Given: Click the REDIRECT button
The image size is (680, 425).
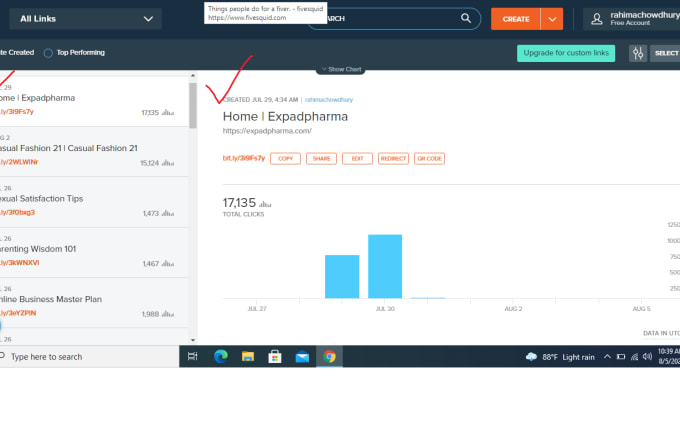Looking at the screenshot, I should pyautogui.click(x=393, y=159).
